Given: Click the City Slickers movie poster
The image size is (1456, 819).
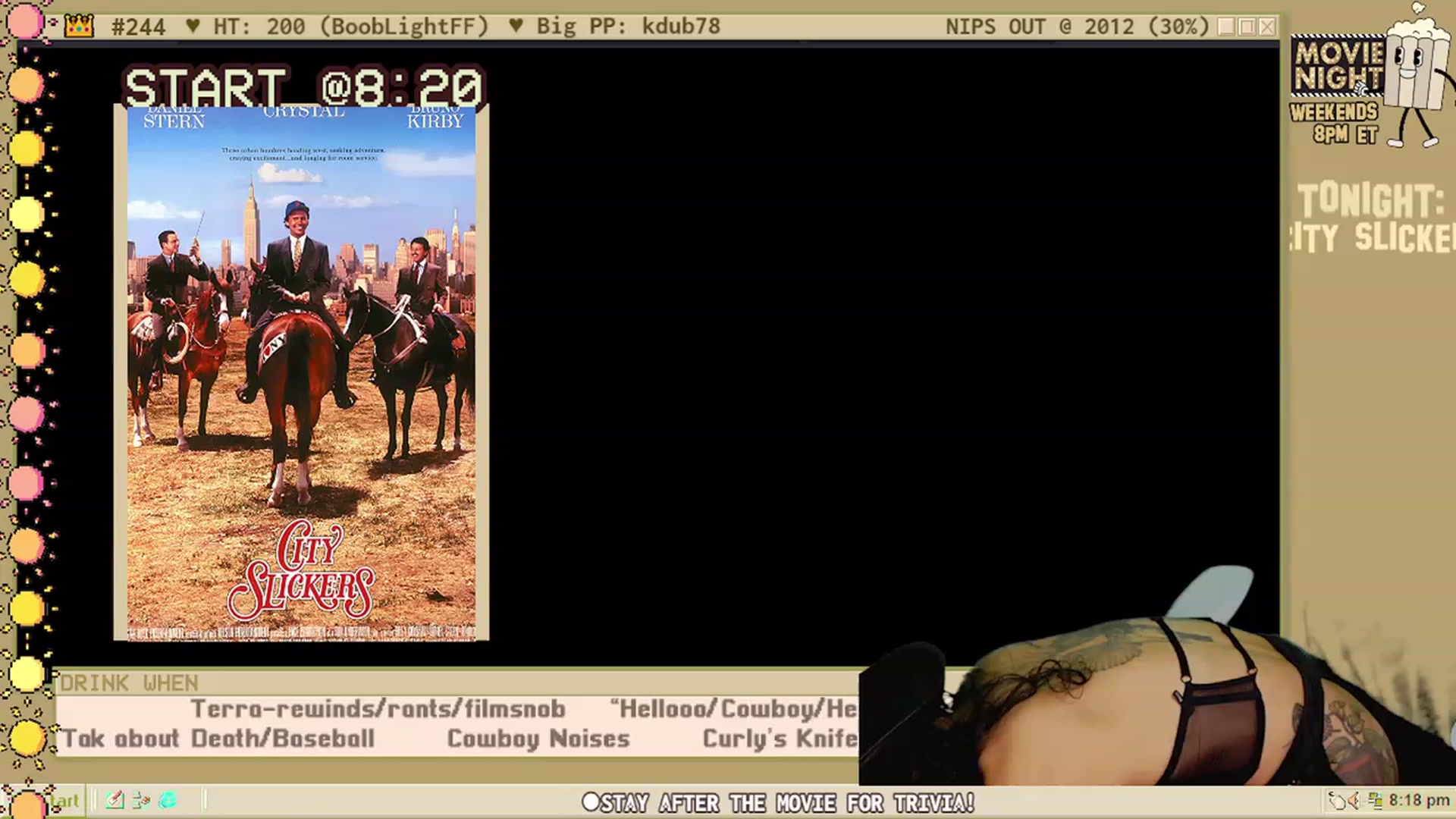Looking at the screenshot, I should coord(301,373).
